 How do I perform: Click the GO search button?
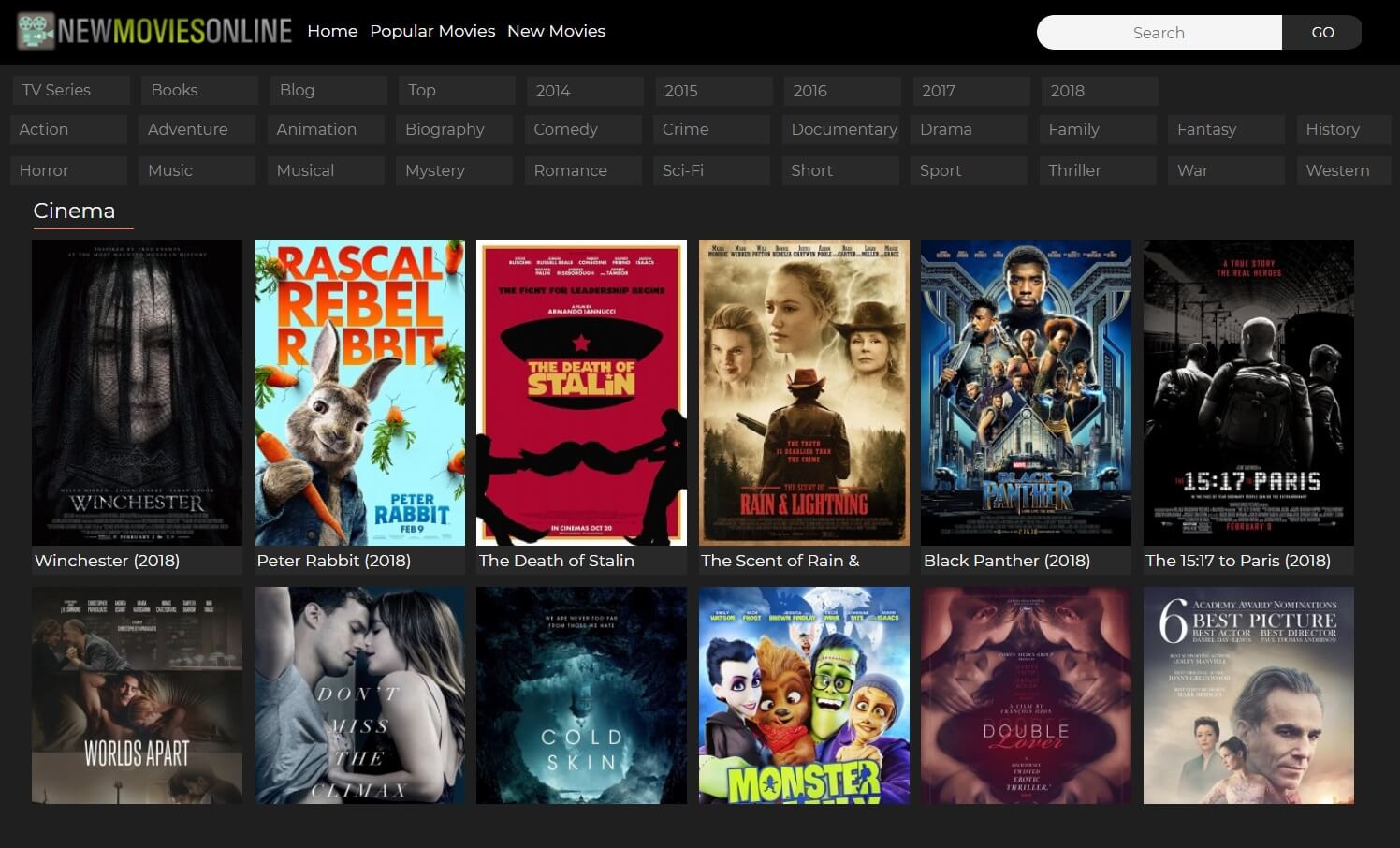1322,32
